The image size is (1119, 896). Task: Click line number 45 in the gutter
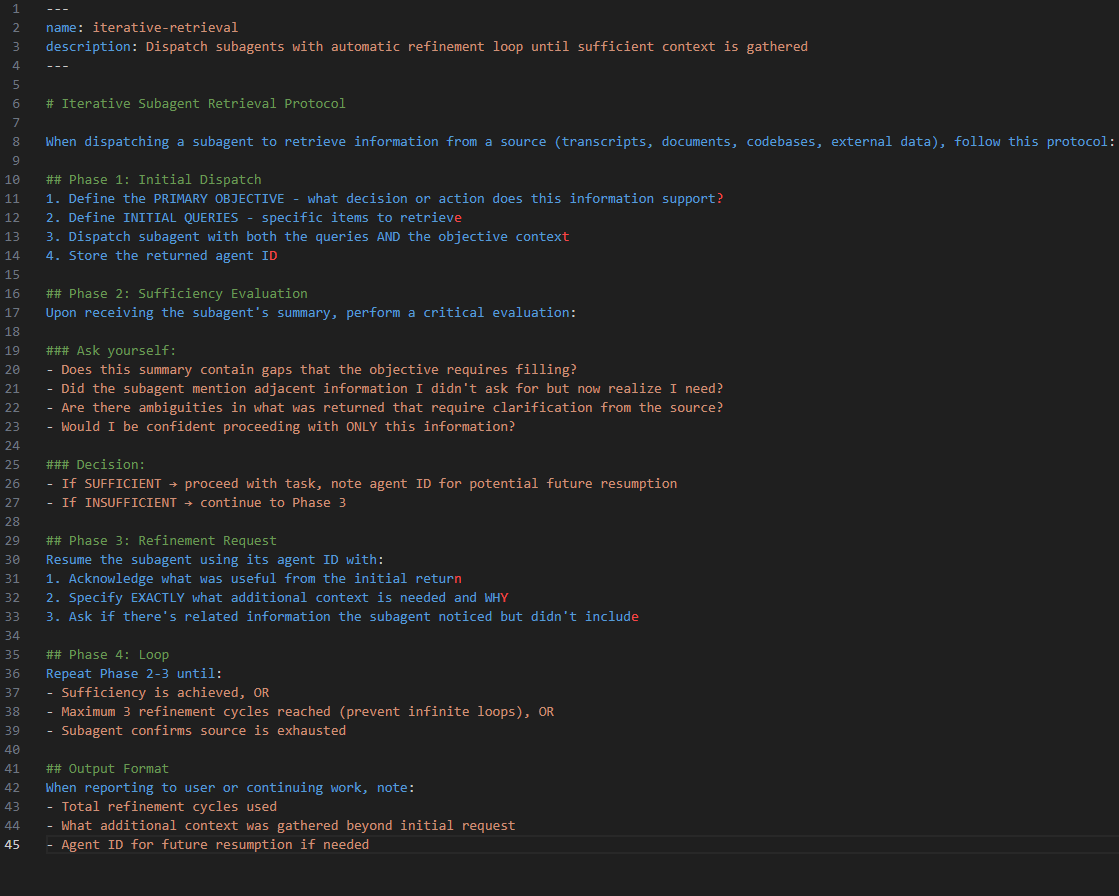pos(12,844)
